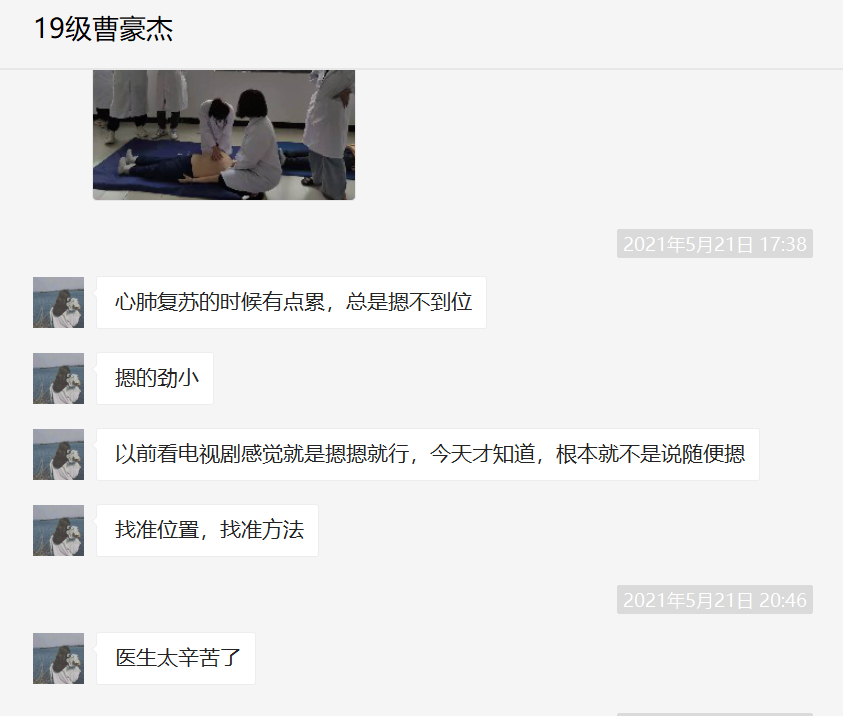This screenshot has height=716, width=843.
Task: Click avatar beside 心肺复苏的时候有点累 message
Action: tap(59, 303)
